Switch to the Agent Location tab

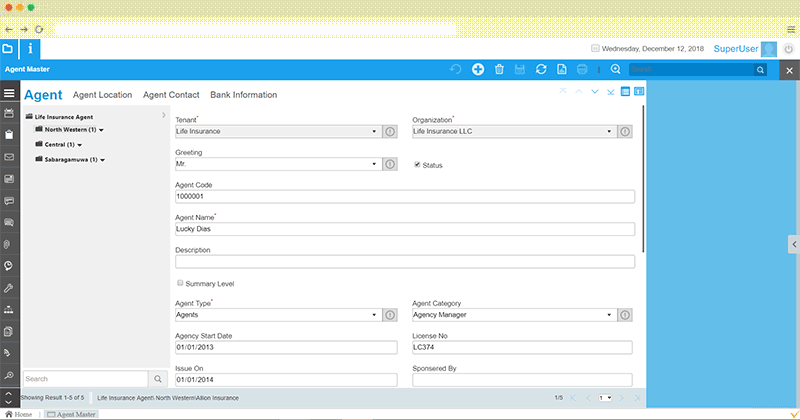(102, 95)
